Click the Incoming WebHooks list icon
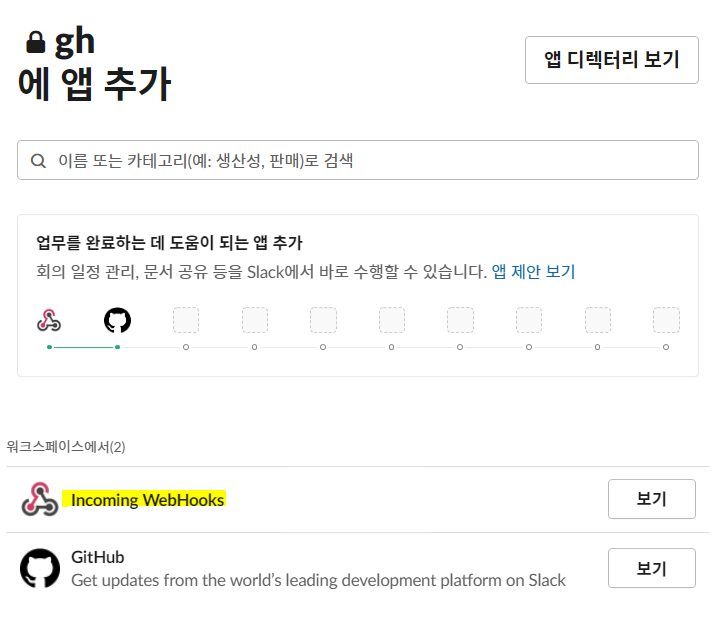The width and height of the screenshot is (724, 628). (x=40, y=499)
